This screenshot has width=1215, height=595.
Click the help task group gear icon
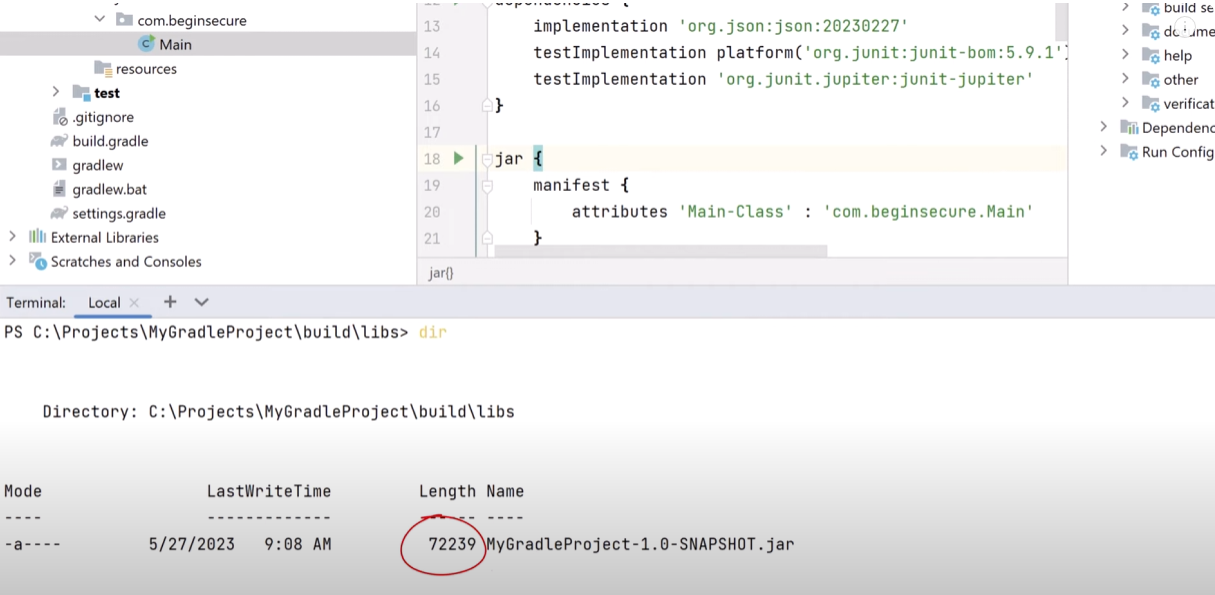point(1150,56)
